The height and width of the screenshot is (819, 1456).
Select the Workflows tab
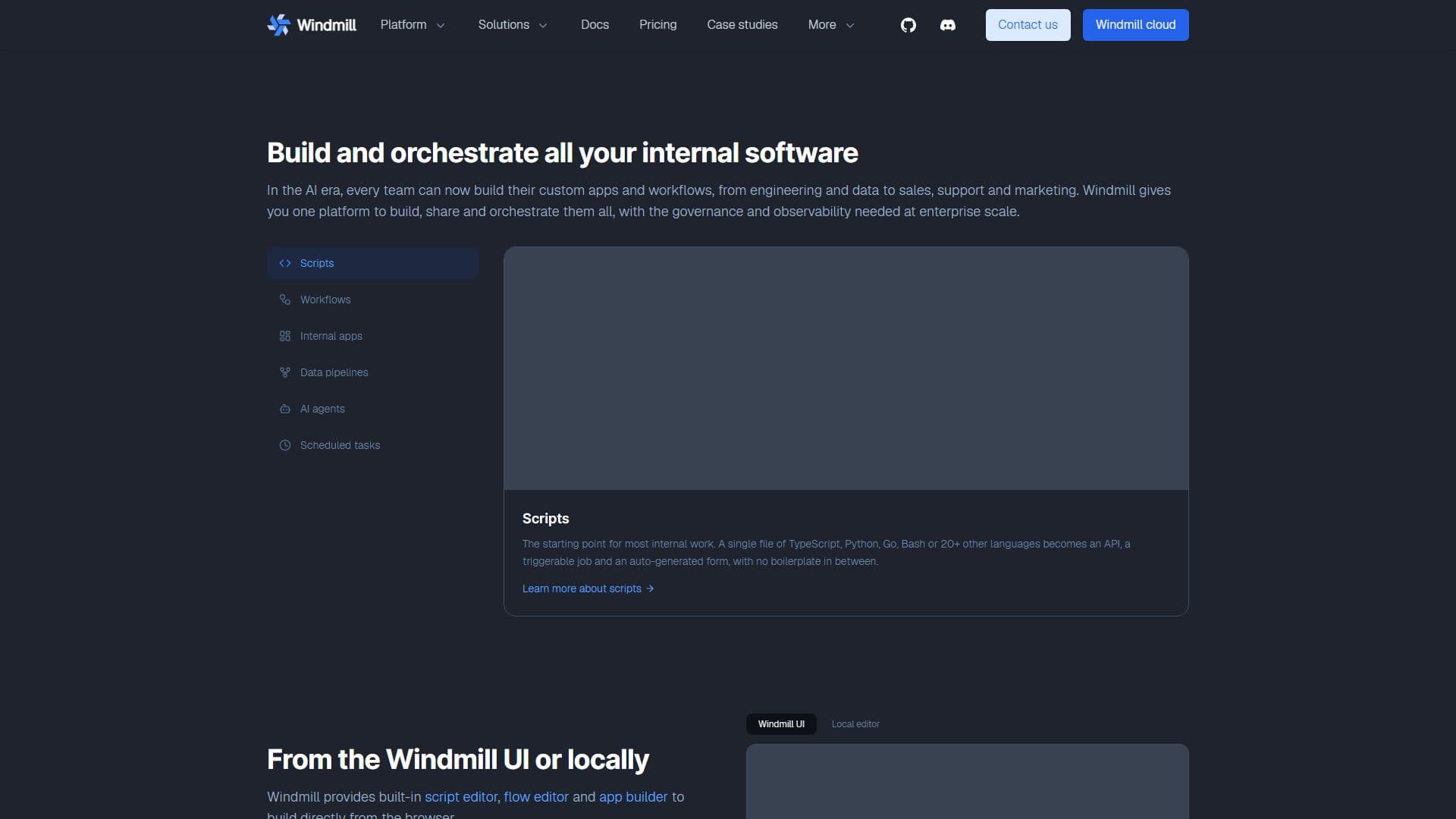click(x=373, y=300)
